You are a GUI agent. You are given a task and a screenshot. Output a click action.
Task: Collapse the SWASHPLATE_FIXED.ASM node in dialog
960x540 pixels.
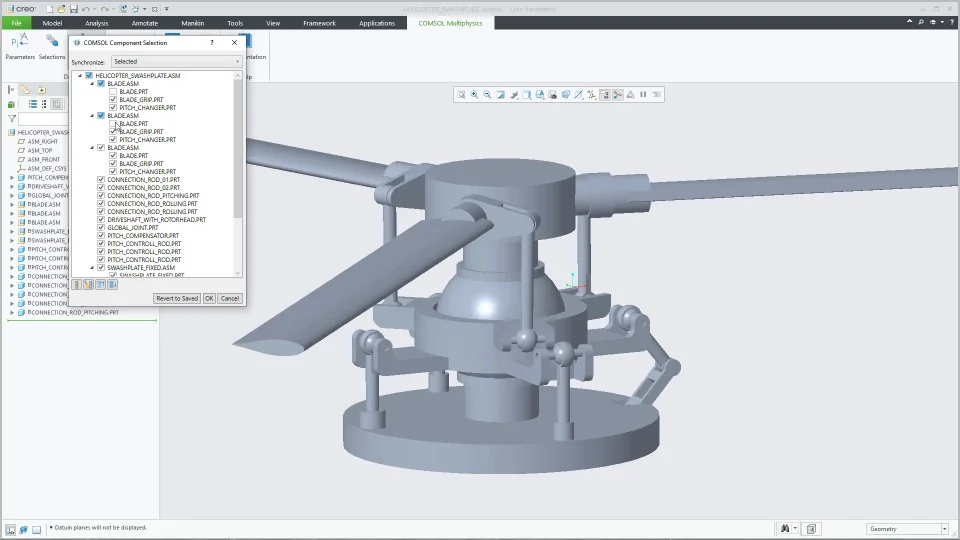pos(93,268)
